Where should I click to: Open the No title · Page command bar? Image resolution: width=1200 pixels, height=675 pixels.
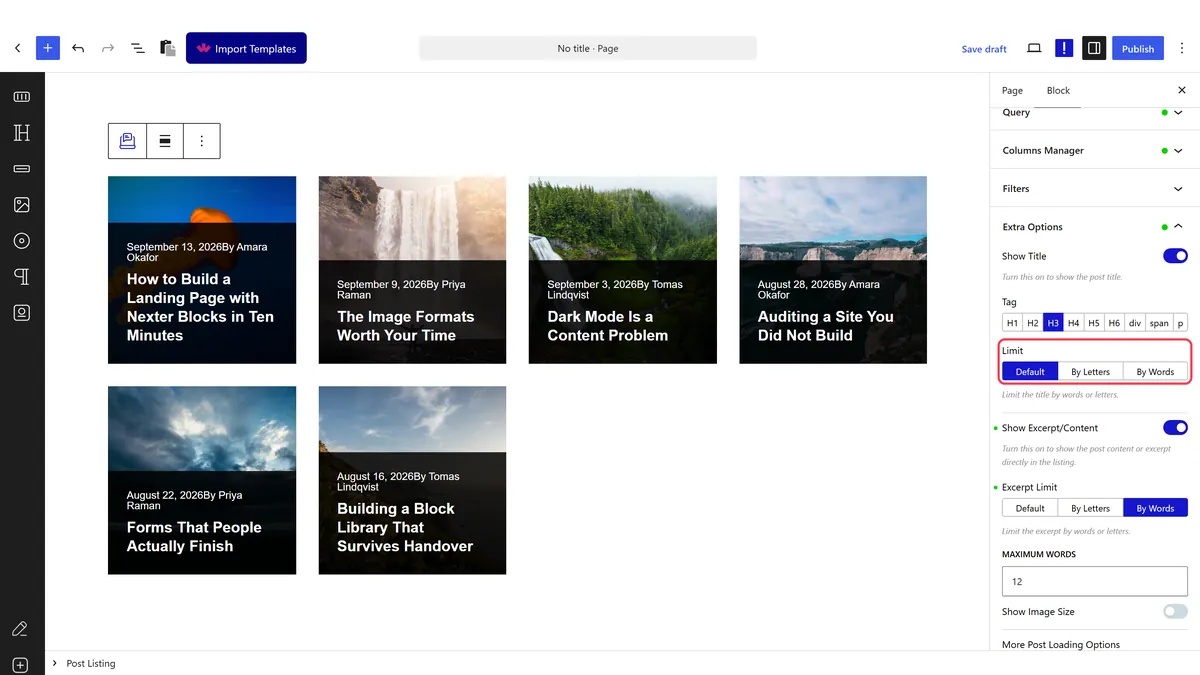coord(588,48)
